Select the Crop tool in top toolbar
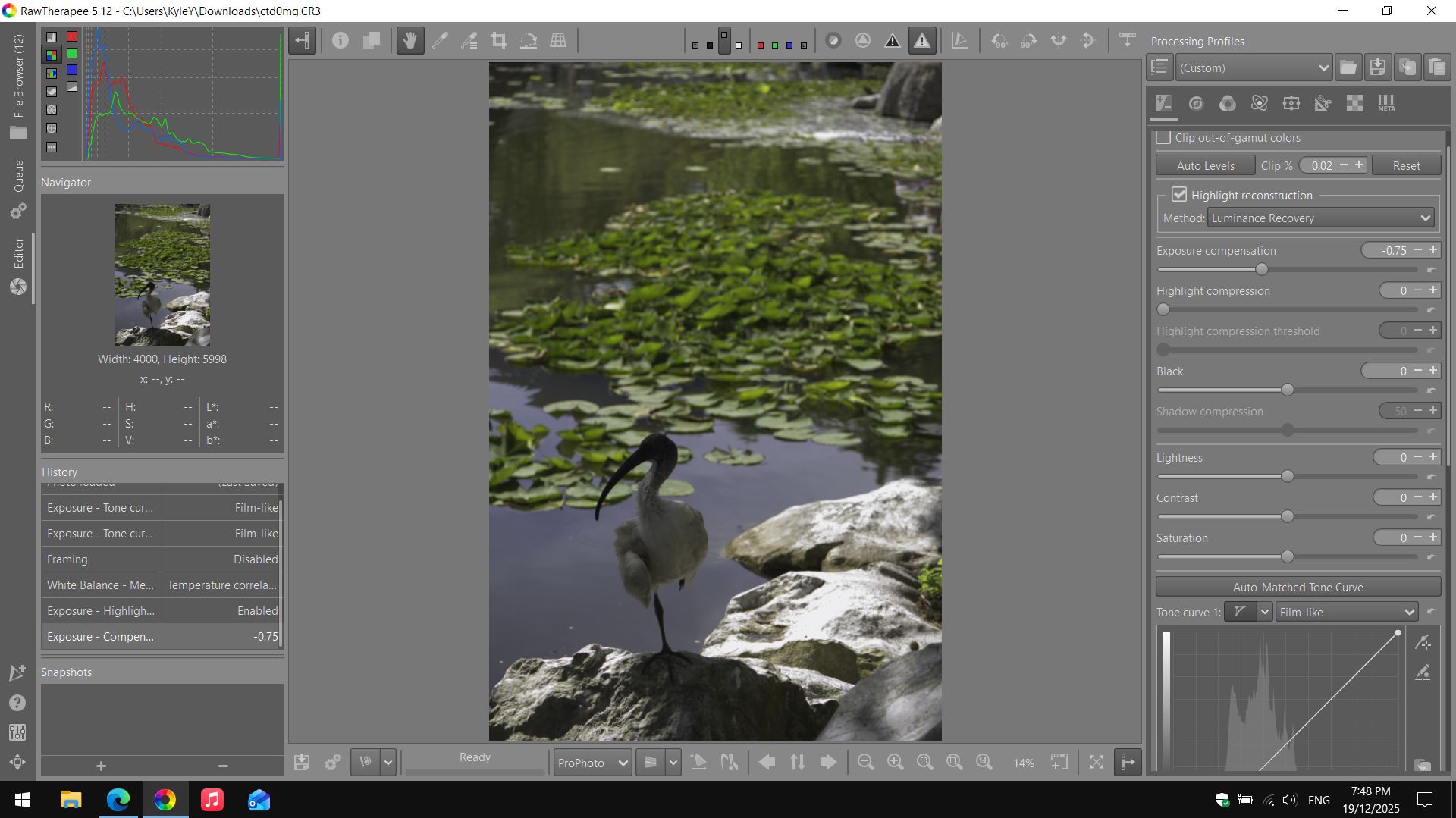Image resolution: width=1456 pixels, height=818 pixels. 499,41
